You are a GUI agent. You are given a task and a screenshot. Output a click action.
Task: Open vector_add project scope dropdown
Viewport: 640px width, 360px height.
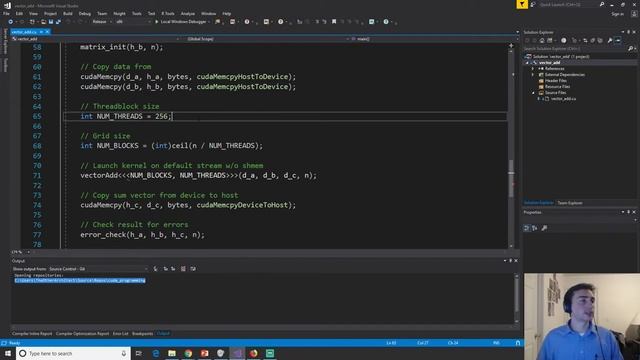[x=96, y=39]
